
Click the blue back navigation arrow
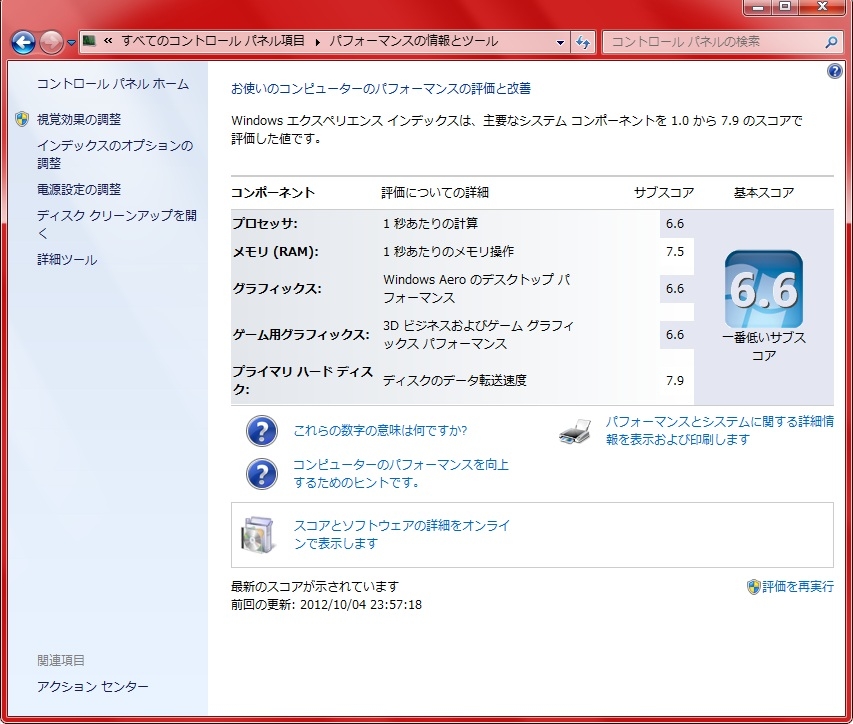point(23,42)
